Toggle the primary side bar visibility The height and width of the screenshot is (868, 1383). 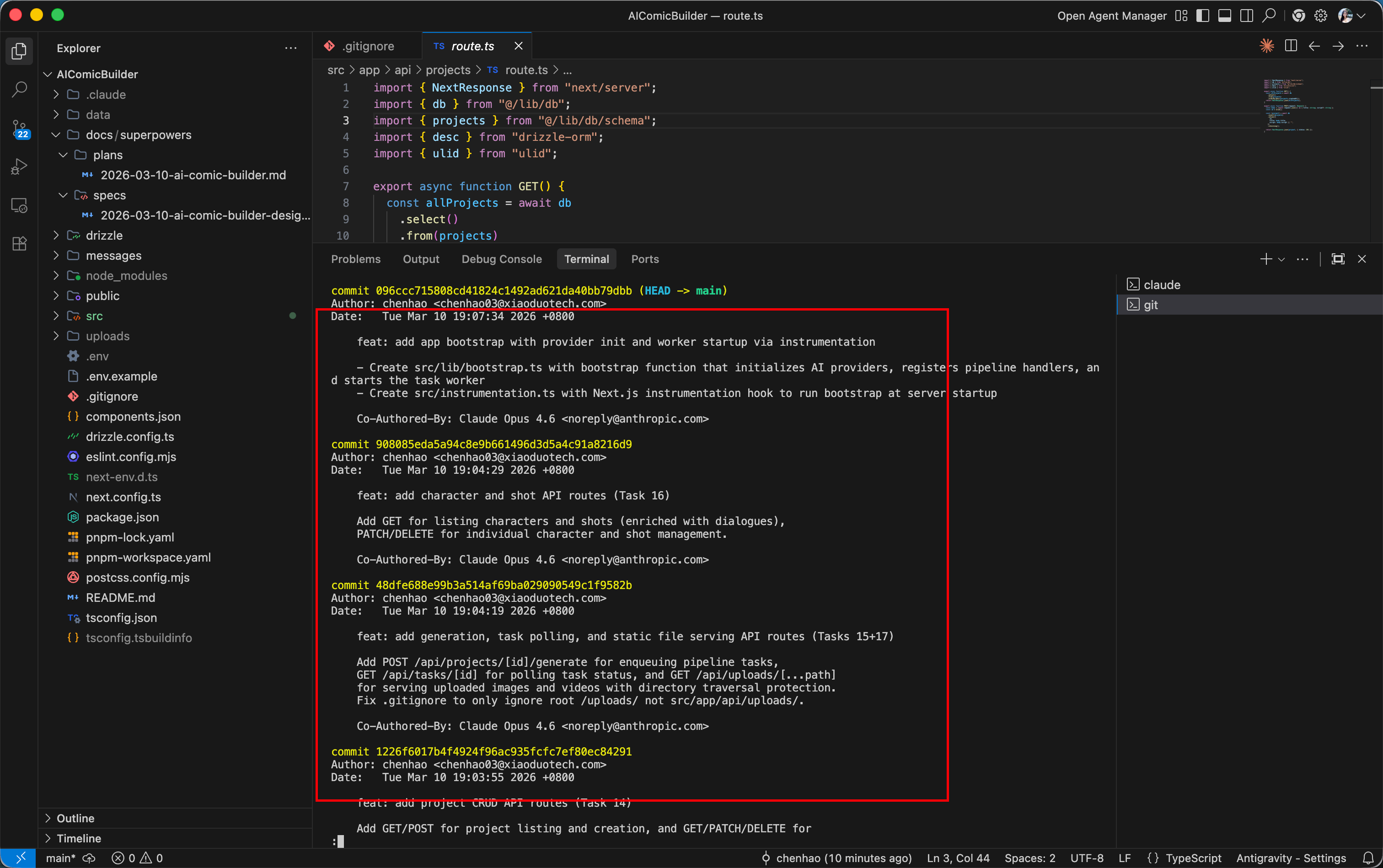[x=1202, y=16]
